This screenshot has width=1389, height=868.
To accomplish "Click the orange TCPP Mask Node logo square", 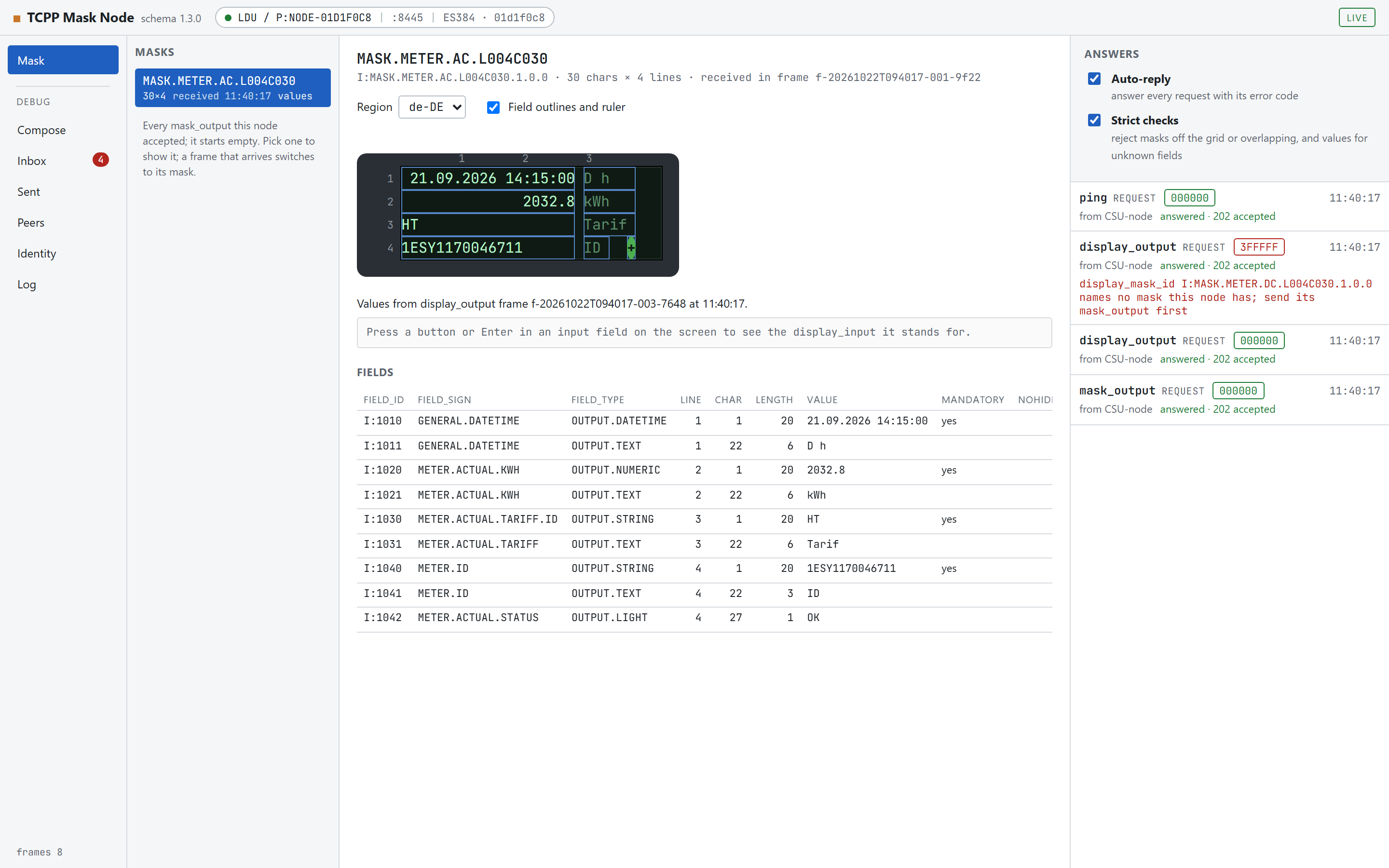I will click(17, 18).
